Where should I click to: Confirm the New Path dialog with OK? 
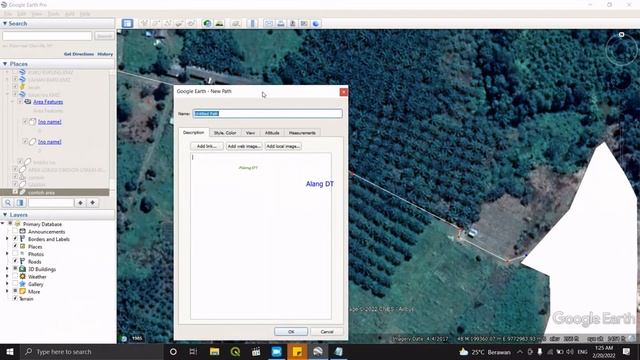point(291,331)
